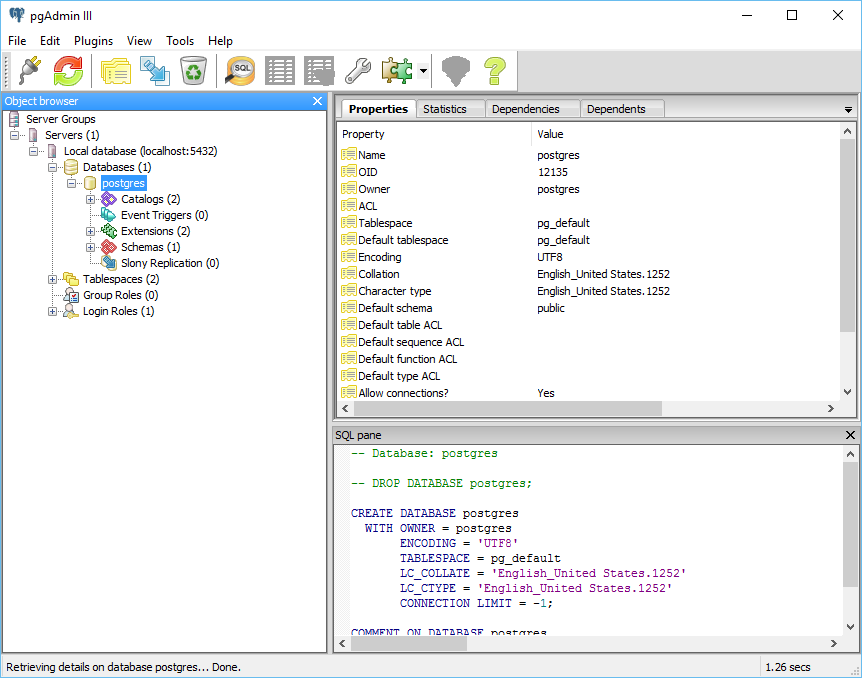
Task: Click the SQL pane horizontal scrollbar
Action: tap(408, 643)
